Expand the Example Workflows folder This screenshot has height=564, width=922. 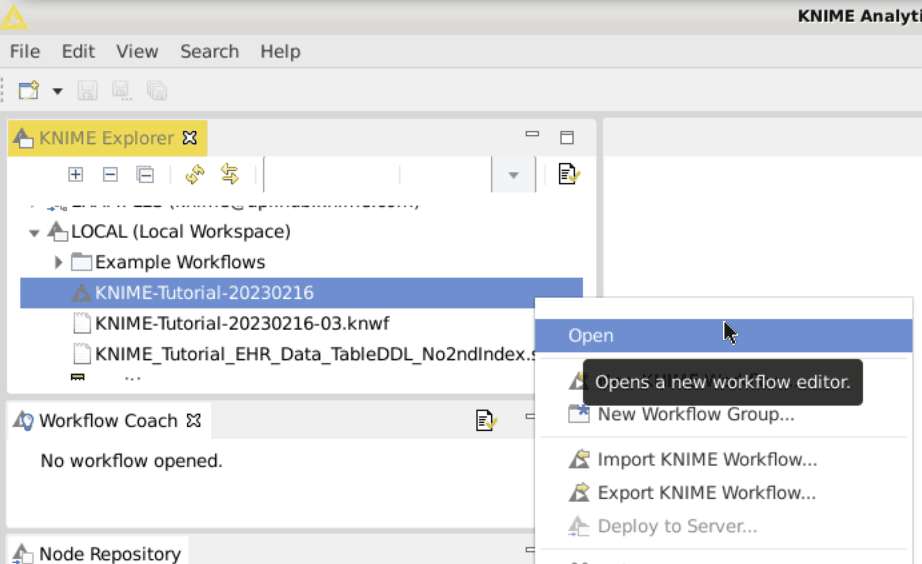[x=58, y=262]
